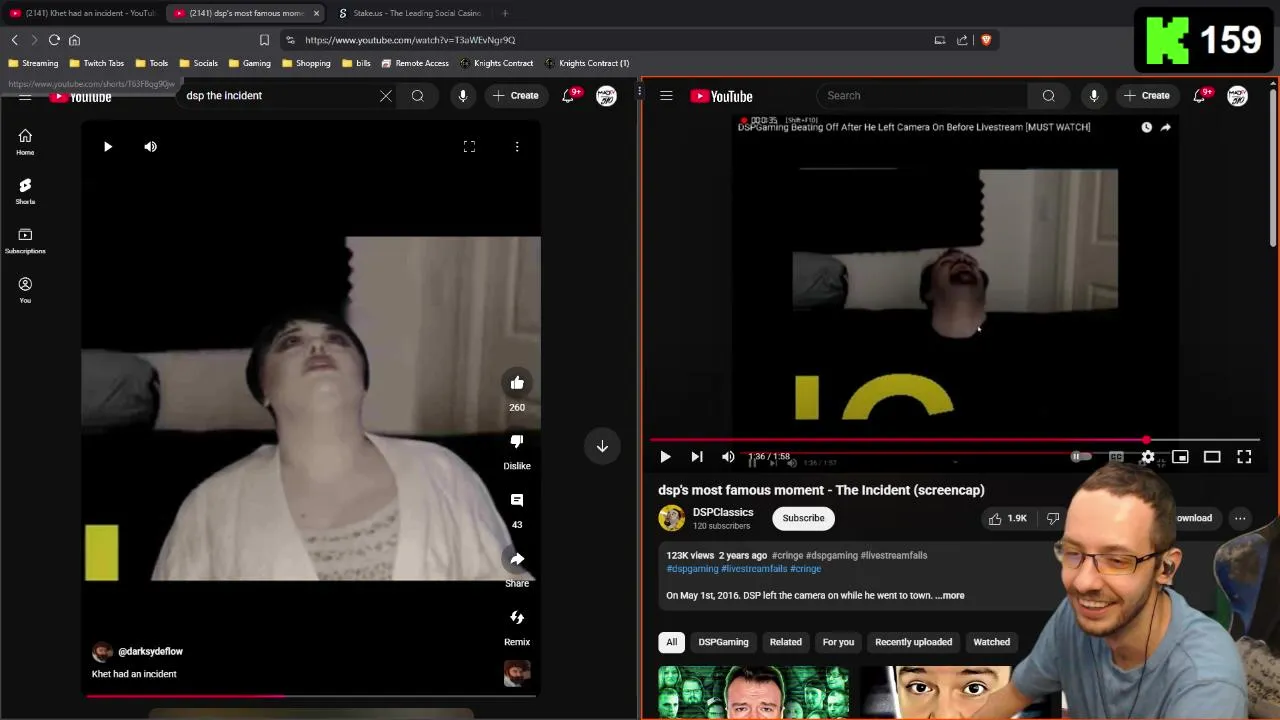Open player settings gear

tap(1148, 457)
